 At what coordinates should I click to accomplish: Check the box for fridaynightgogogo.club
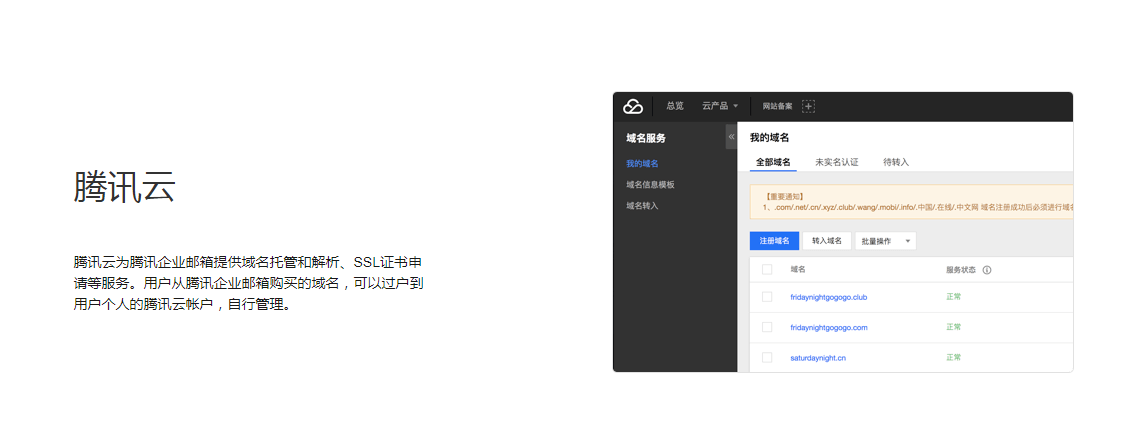[767, 297]
